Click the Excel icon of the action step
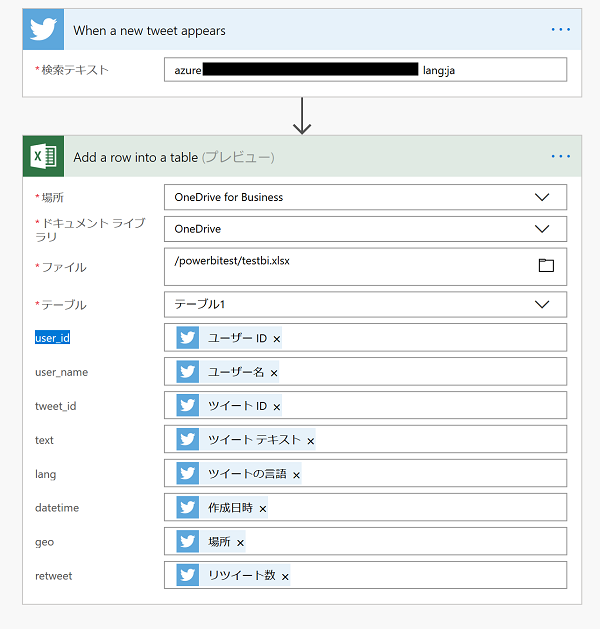Image resolution: width=600 pixels, height=629 pixels. (x=43, y=156)
